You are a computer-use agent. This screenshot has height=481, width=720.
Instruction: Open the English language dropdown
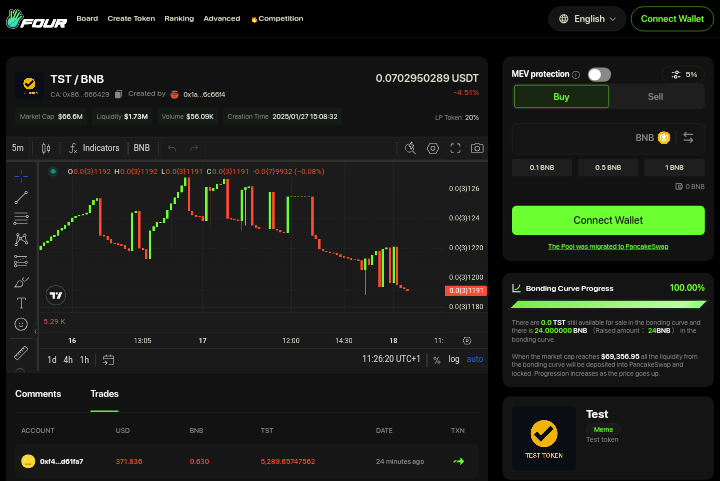point(587,19)
